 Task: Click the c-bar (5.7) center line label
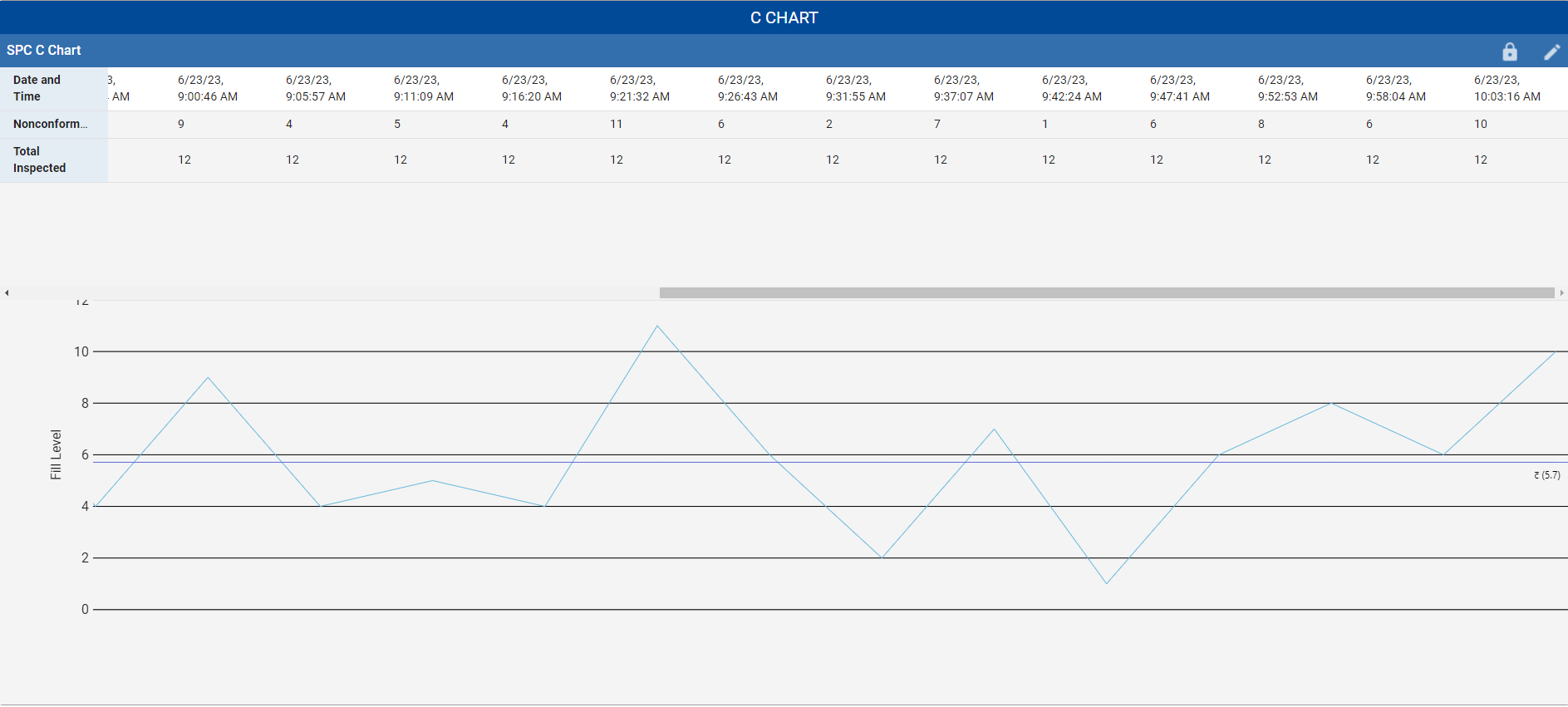pos(1547,475)
